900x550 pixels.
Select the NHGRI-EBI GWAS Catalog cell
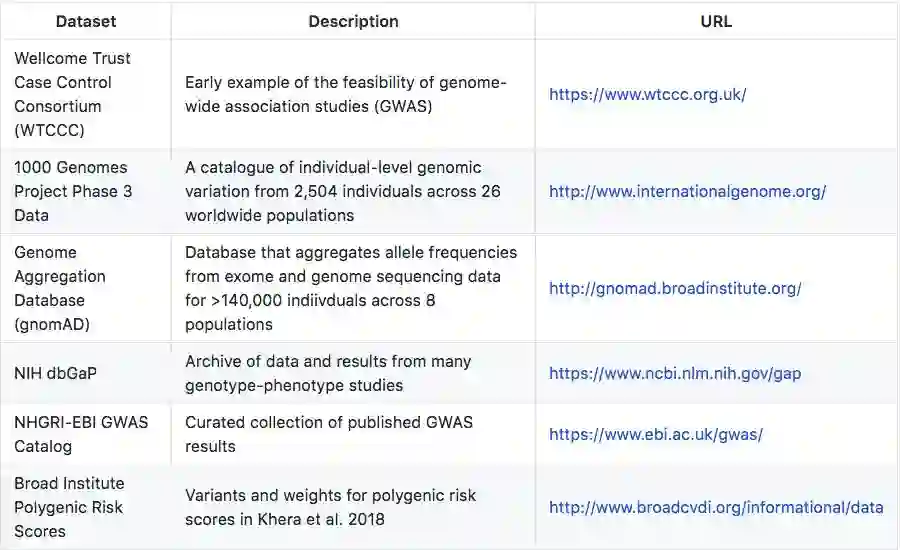coord(81,434)
